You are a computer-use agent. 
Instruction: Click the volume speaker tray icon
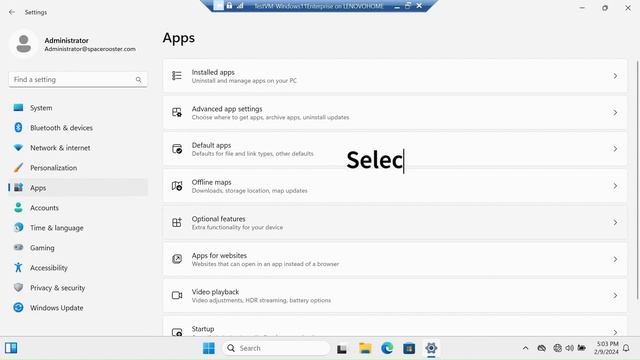click(569, 348)
